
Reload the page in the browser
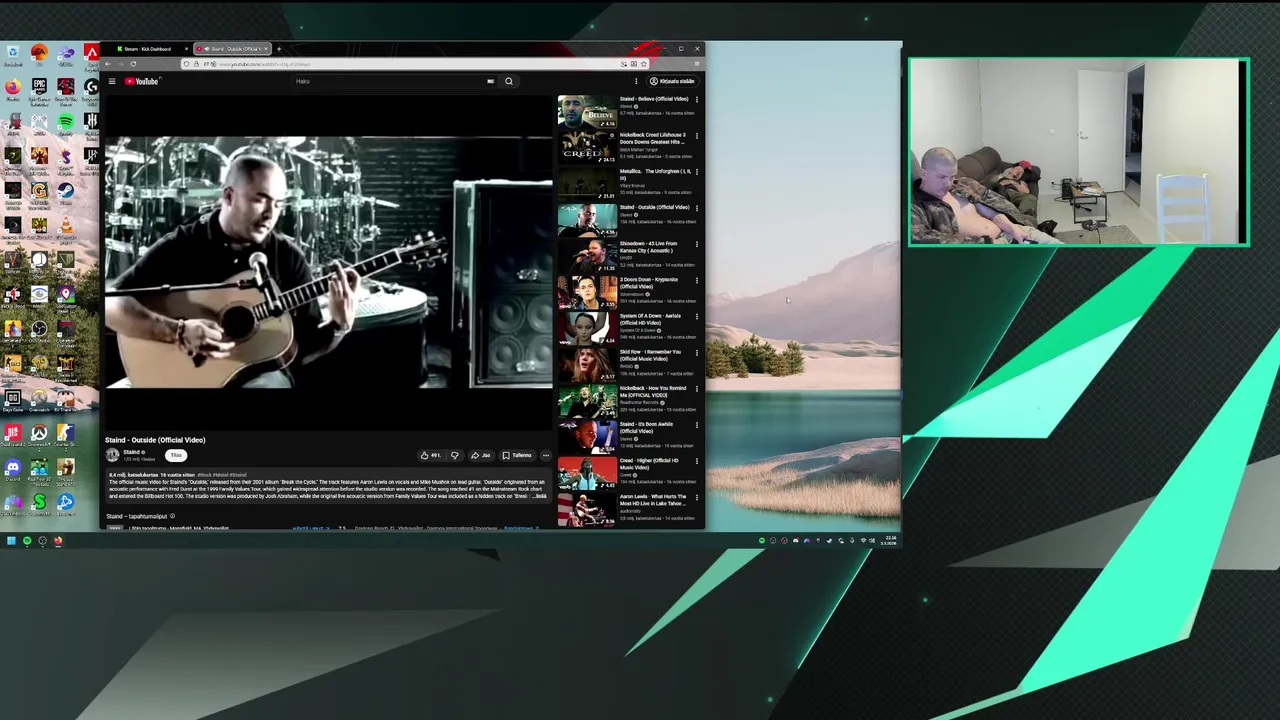tap(133, 64)
